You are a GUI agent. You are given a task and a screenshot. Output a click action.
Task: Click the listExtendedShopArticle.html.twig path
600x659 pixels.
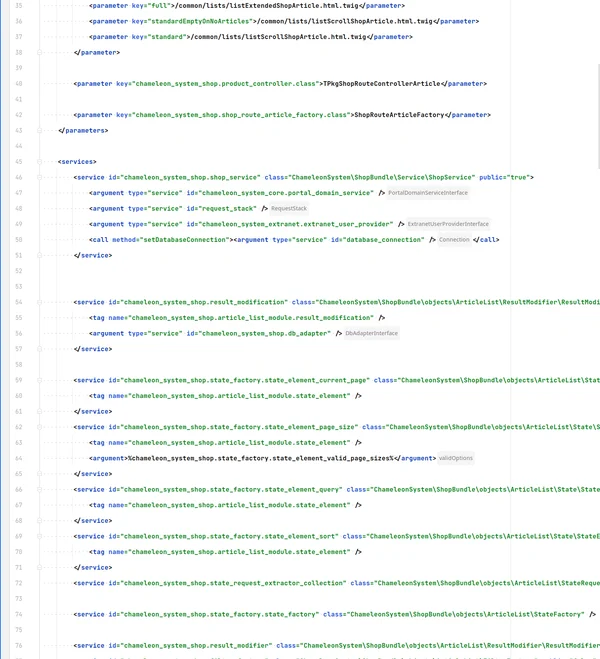point(269,6)
